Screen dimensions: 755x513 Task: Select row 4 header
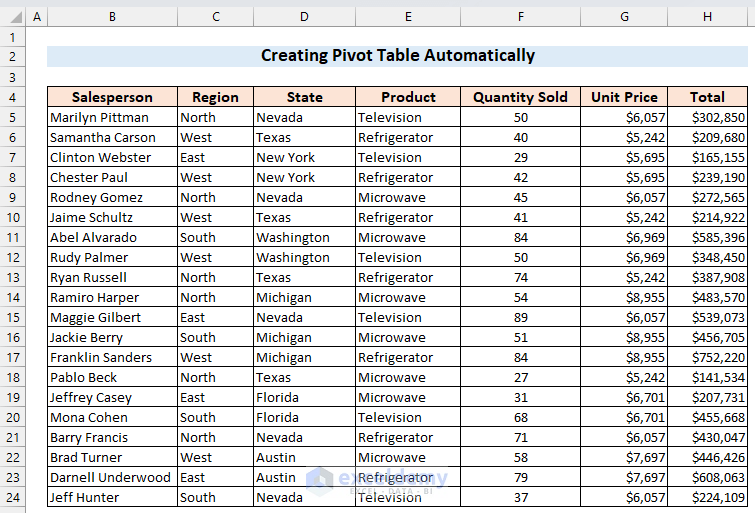[x=13, y=97]
